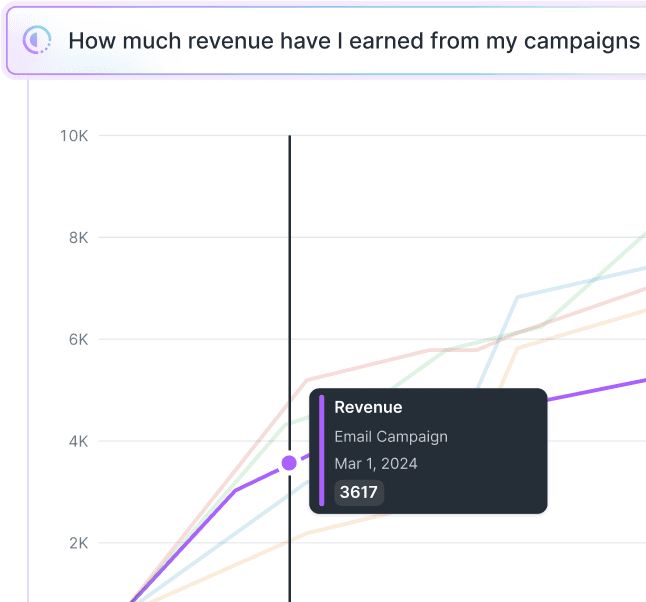The image size is (646, 602).
Task: Click the 2K y-axis label
Action: 78,543
